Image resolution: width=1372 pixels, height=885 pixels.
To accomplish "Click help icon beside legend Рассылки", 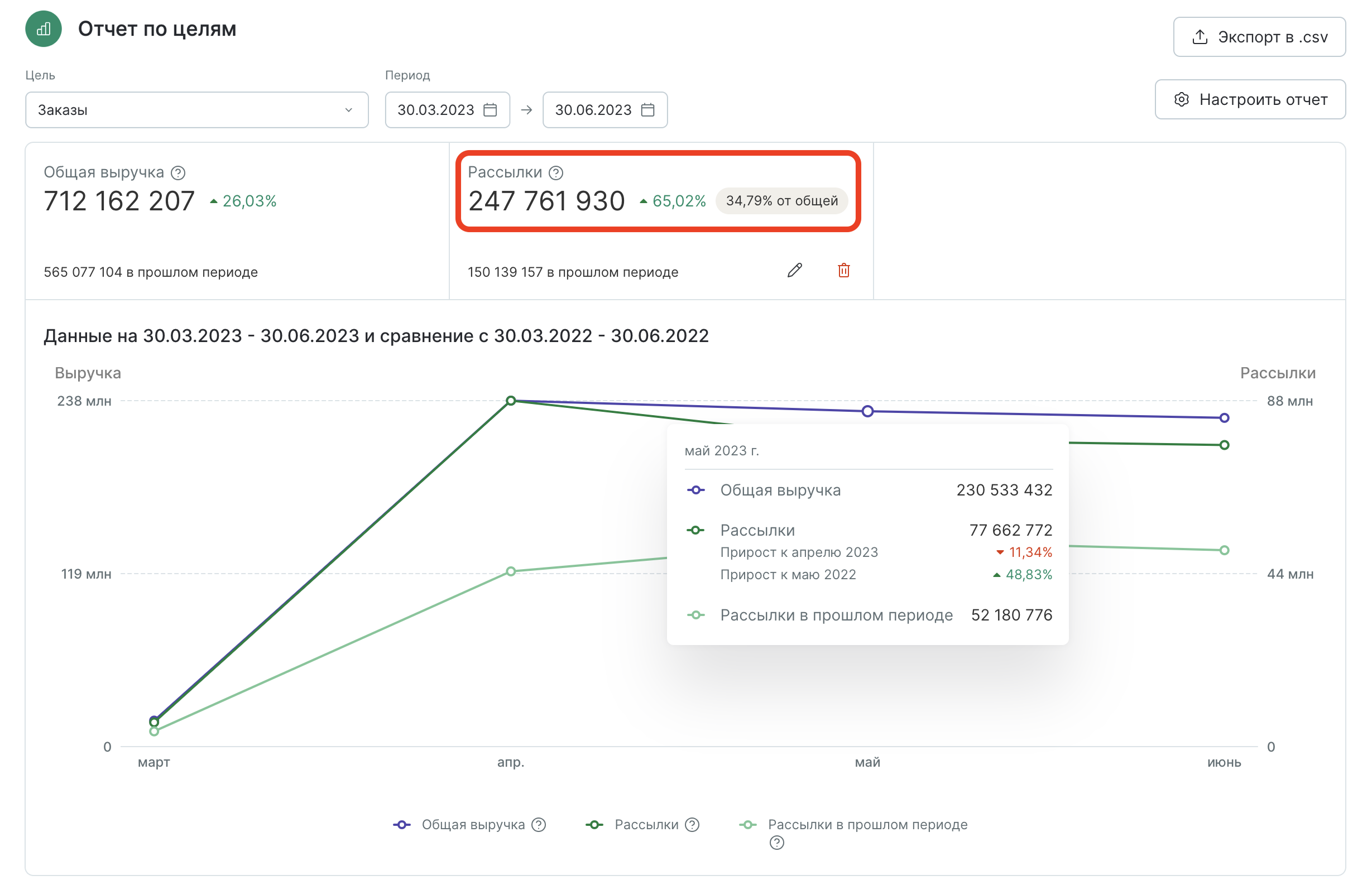I will tap(692, 824).
